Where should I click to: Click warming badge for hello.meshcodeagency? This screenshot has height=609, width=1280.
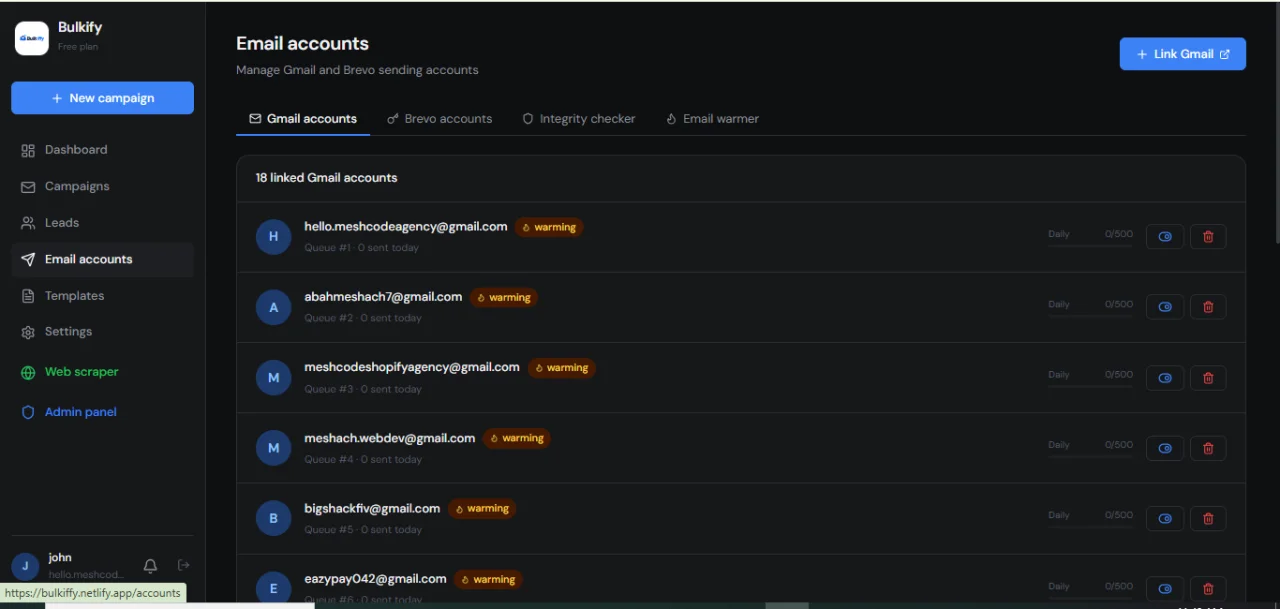tap(549, 227)
